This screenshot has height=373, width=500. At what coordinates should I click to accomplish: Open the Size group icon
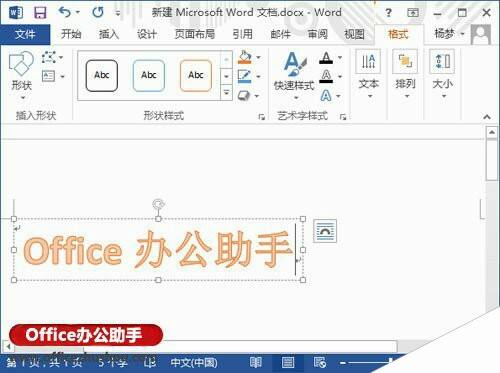coord(442,62)
